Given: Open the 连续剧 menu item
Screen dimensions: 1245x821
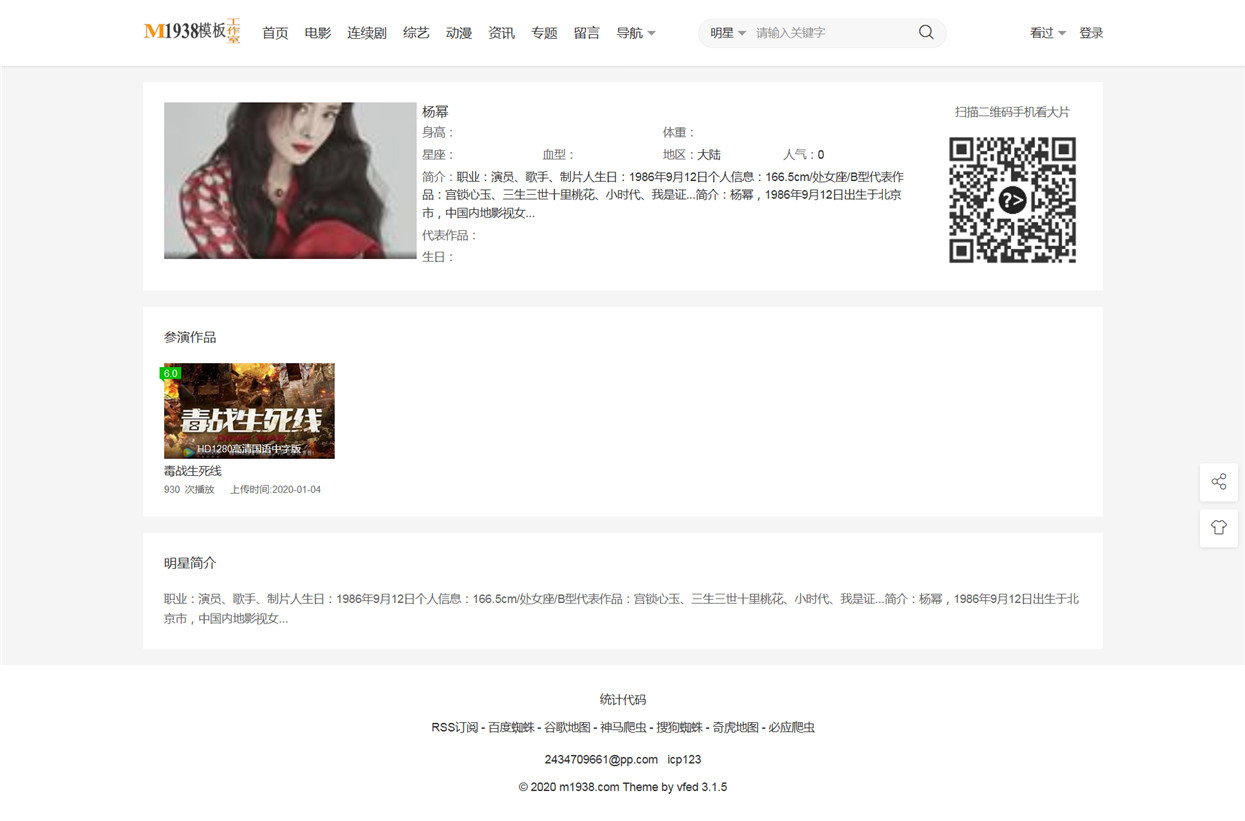Looking at the screenshot, I should pos(367,33).
